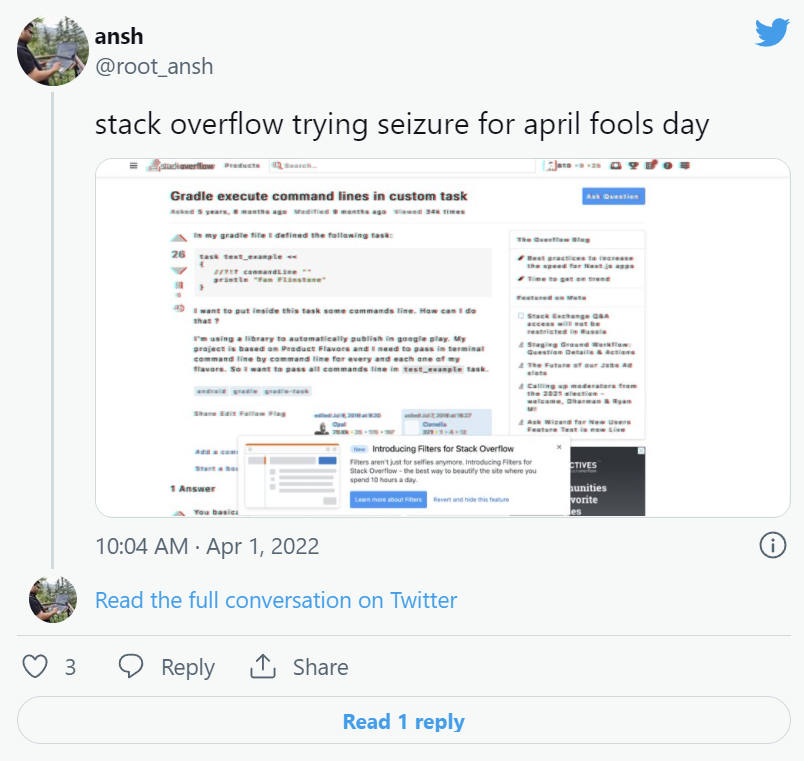The height and width of the screenshot is (761, 804).
Task: Open the inbox icon in Stack Overflow's top bar
Action: point(615,166)
